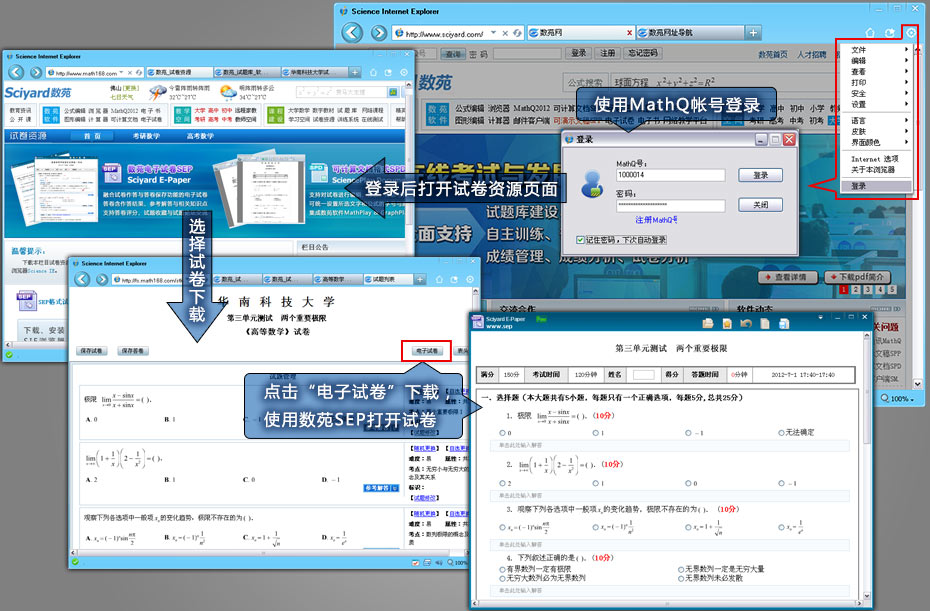Go back in the math168.com browser window
930x611 pixels.
(16, 72)
